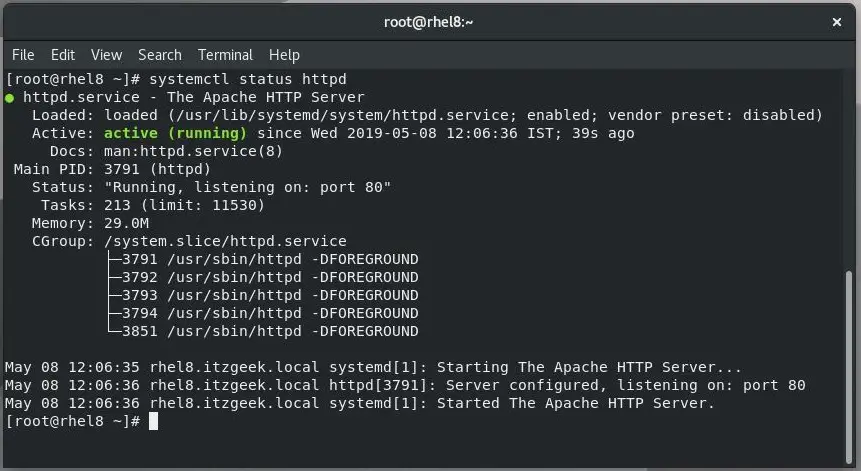861x471 pixels.
Task: Click process 3793 in CGroup tree
Action: 270,295
